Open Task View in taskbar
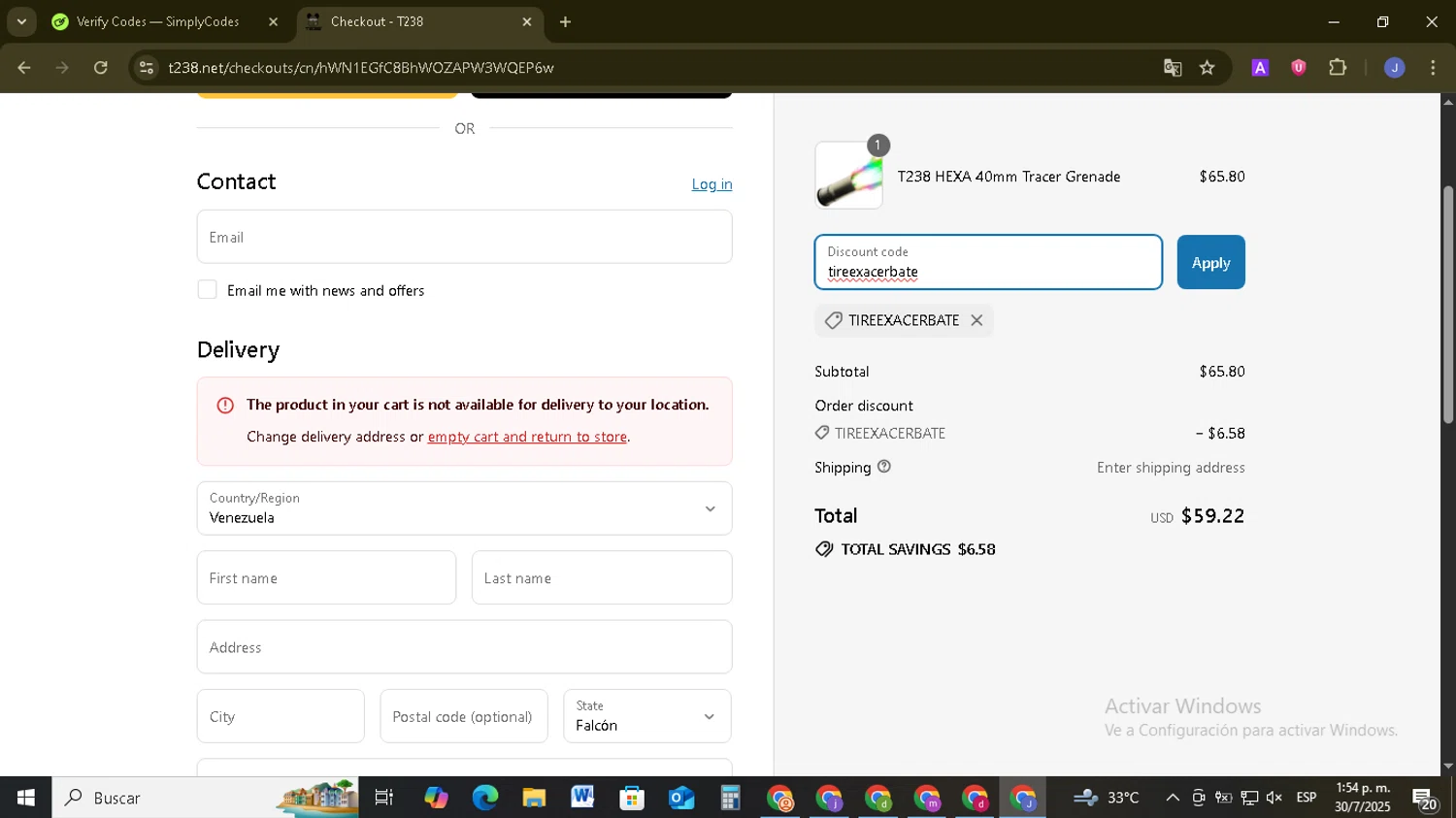The height and width of the screenshot is (818, 1456). point(384,798)
